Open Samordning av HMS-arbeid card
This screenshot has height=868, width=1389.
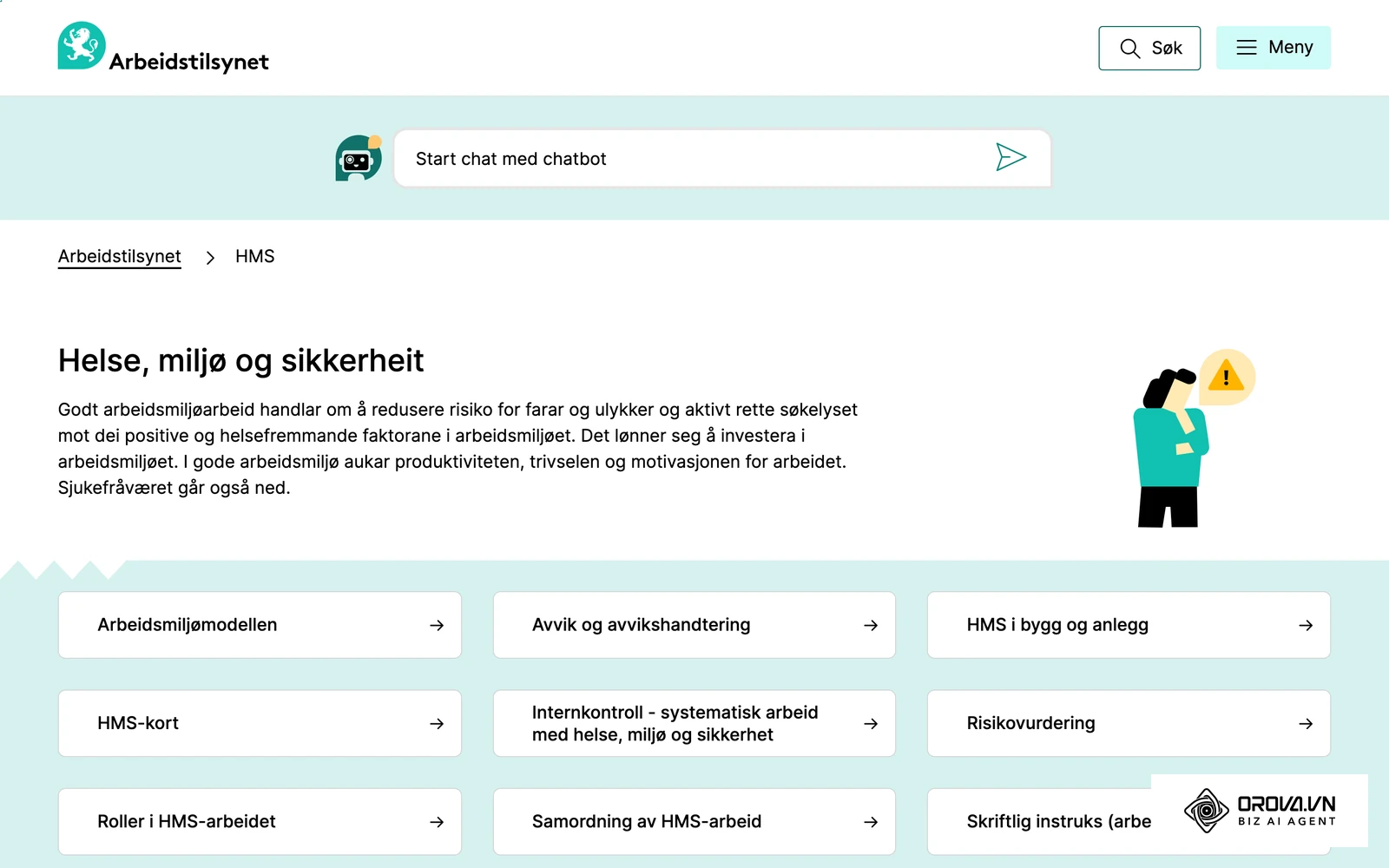point(694,821)
